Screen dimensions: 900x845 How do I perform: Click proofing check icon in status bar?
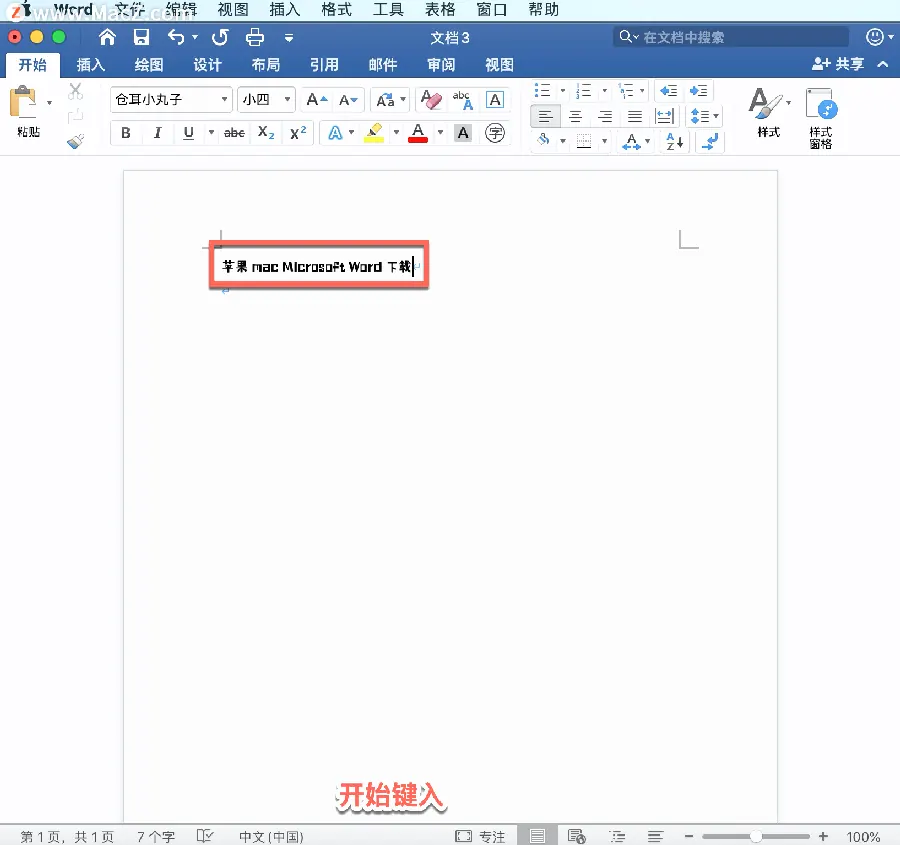point(204,836)
